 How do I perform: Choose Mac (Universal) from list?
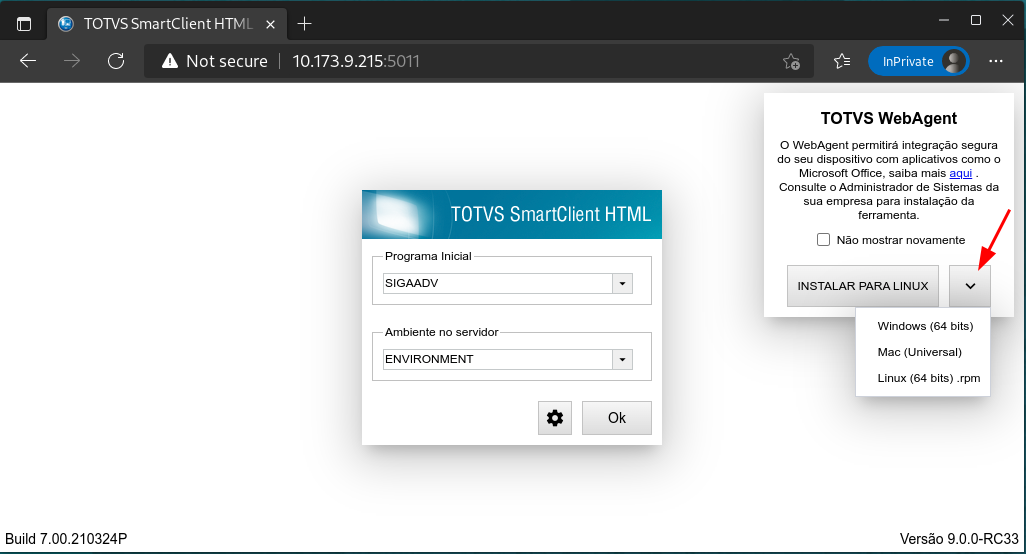919,352
